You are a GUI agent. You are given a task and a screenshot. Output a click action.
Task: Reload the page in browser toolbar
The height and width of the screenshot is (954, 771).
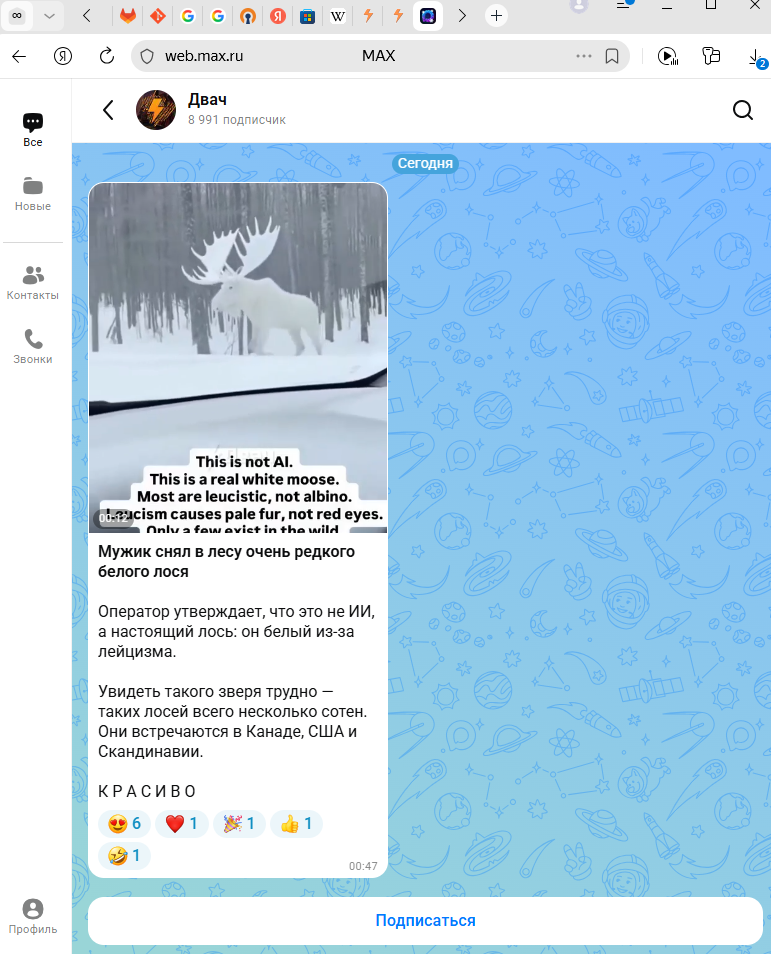106,56
